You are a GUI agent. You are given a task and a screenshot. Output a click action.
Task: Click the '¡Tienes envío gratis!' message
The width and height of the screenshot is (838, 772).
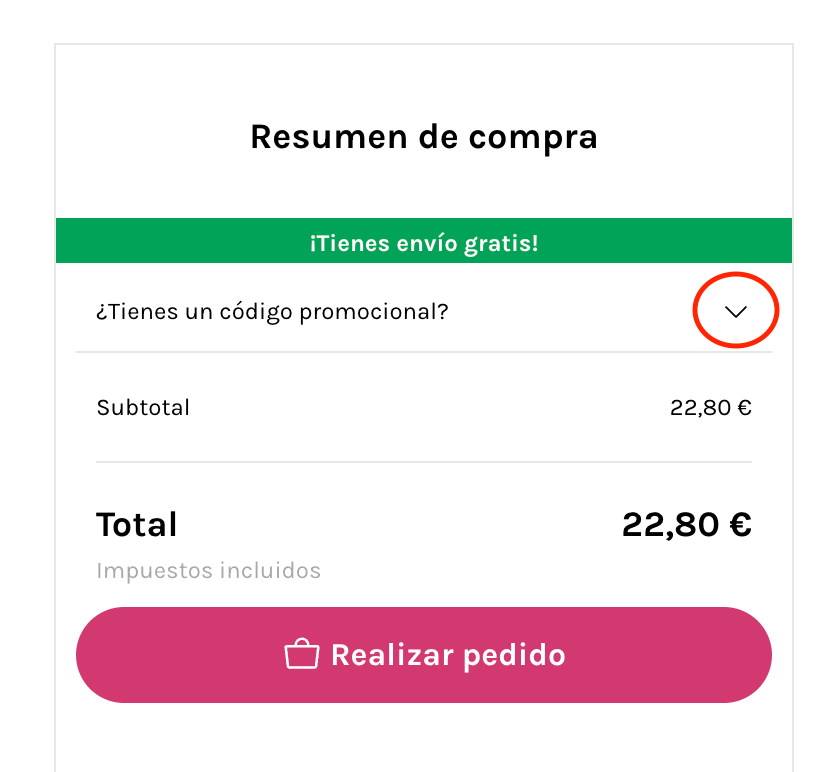tap(423, 242)
